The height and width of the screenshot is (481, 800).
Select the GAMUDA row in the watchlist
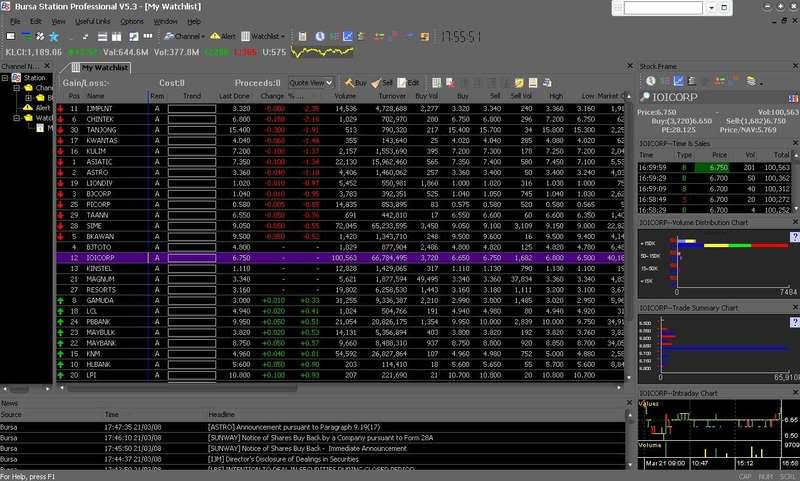point(340,300)
